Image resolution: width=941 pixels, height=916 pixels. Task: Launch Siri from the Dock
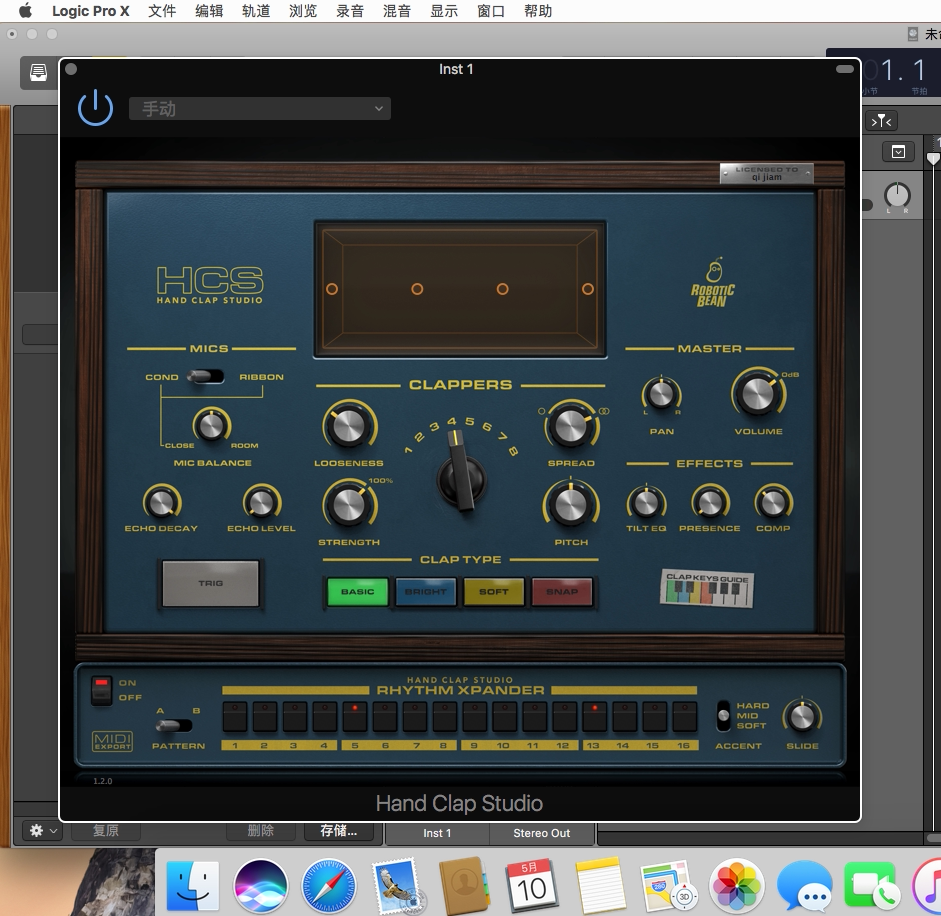pos(260,887)
